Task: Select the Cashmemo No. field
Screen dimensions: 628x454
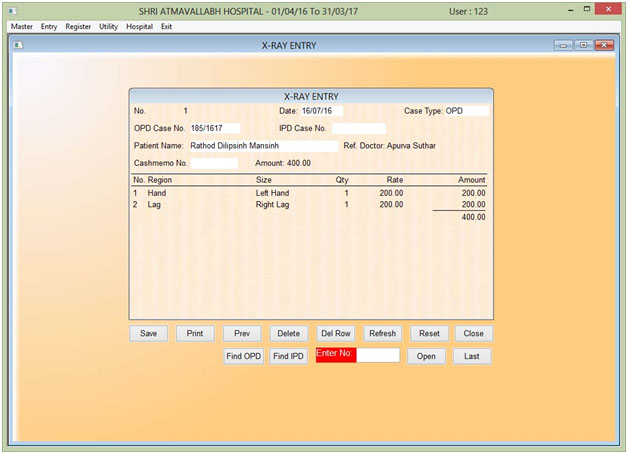Action: (214, 163)
